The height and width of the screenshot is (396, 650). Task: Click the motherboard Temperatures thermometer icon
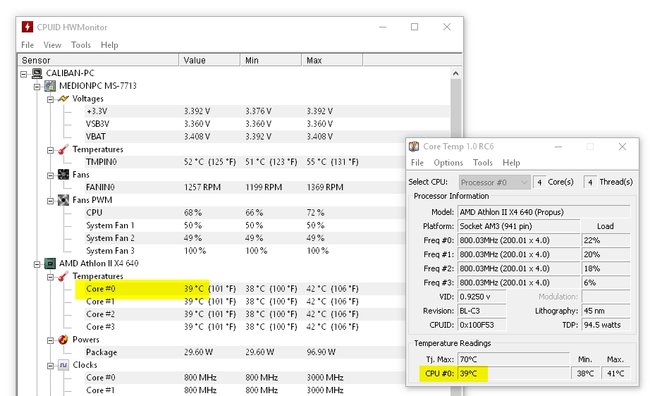pos(63,149)
